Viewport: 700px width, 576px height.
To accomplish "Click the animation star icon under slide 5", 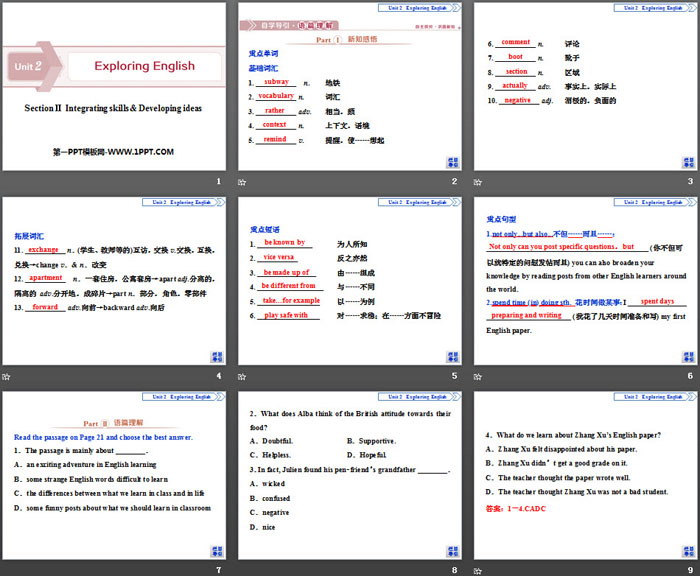I will (x=242, y=377).
